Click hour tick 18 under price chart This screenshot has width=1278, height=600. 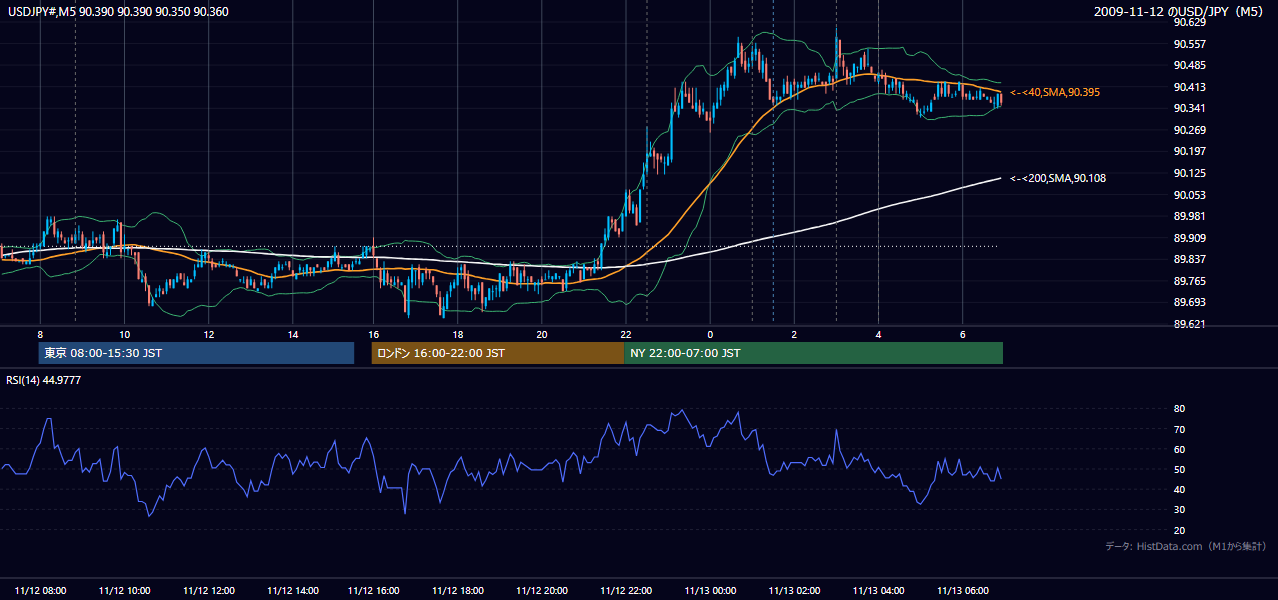[457, 334]
